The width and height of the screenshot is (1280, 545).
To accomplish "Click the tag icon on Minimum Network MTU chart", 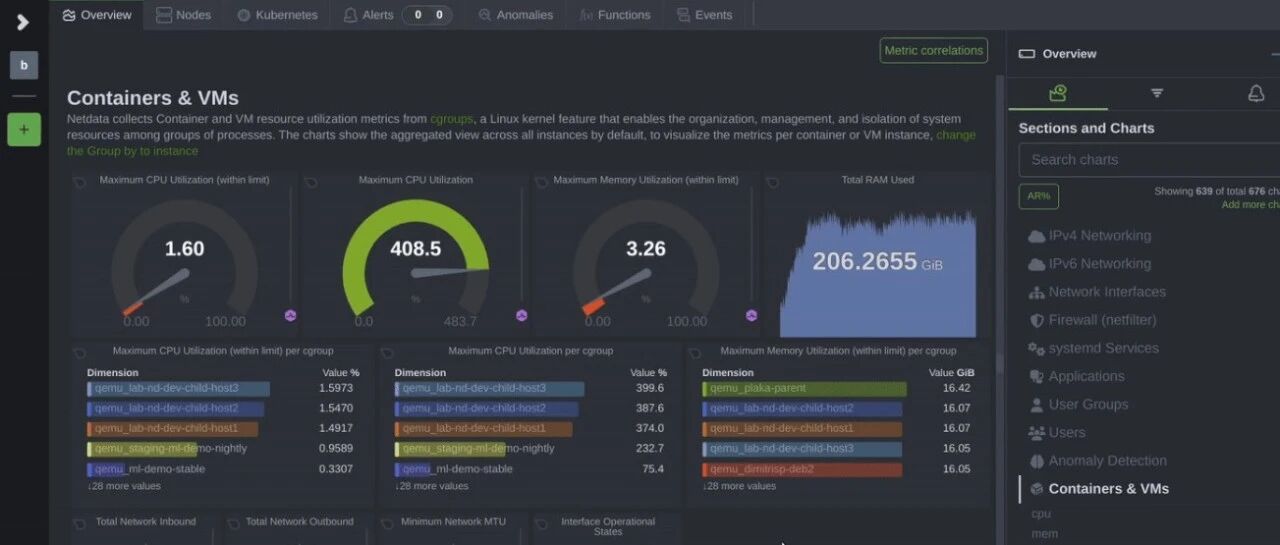I will pos(386,522).
